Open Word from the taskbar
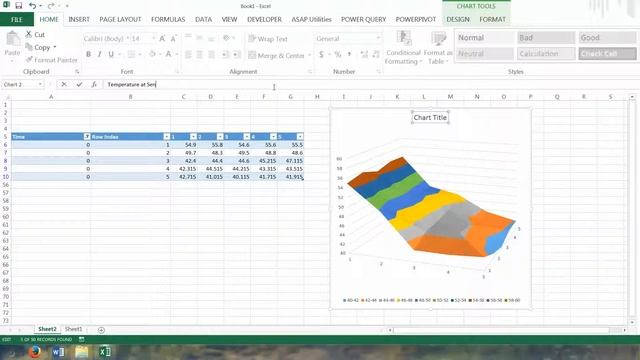The height and width of the screenshot is (360, 640). [58, 352]
